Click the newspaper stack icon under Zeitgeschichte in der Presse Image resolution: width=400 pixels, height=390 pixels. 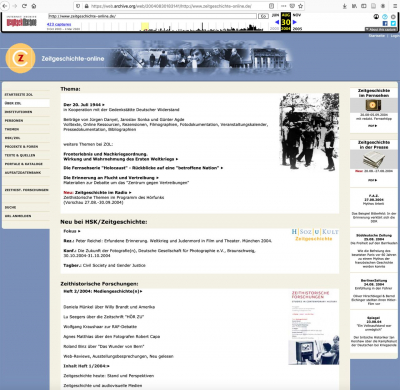[x=374, y=159]
